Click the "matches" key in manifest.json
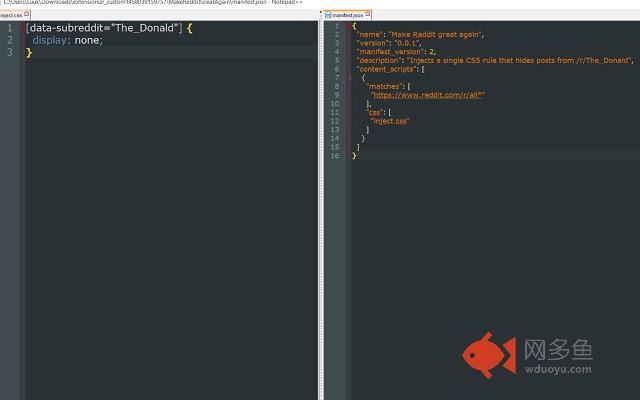The width and height of the screenshot is (640, 400). point(384,87)
